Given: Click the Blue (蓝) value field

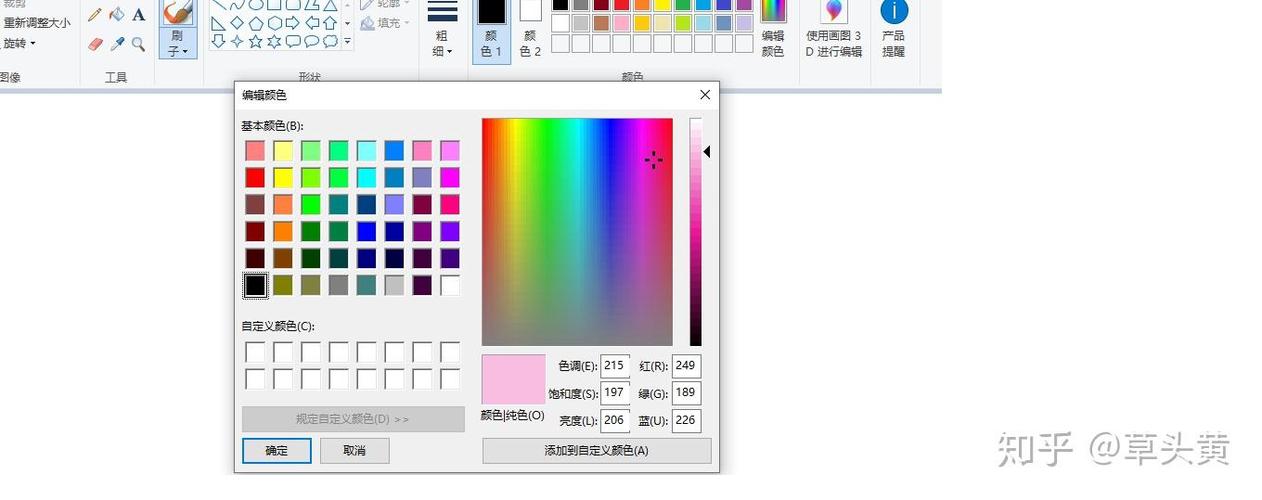Looking at the screenshot, I should [x=686, y=421].
